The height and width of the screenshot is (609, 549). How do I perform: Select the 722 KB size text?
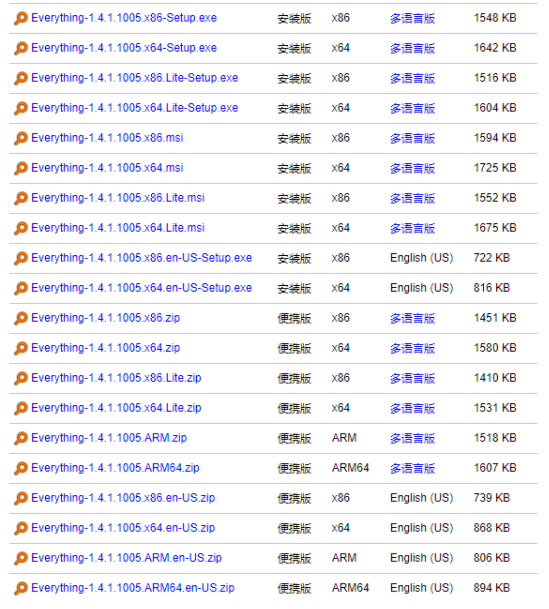point(492,258)
